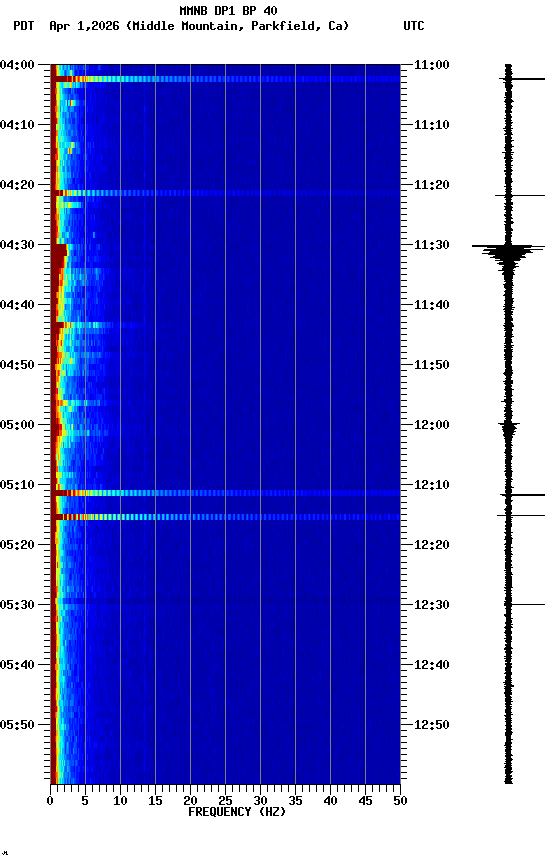Image resolution: width=552 pixels, height=864 pixels.
Task: Click the 05:00 PDT time label
Action: click(x=17, y=425)
